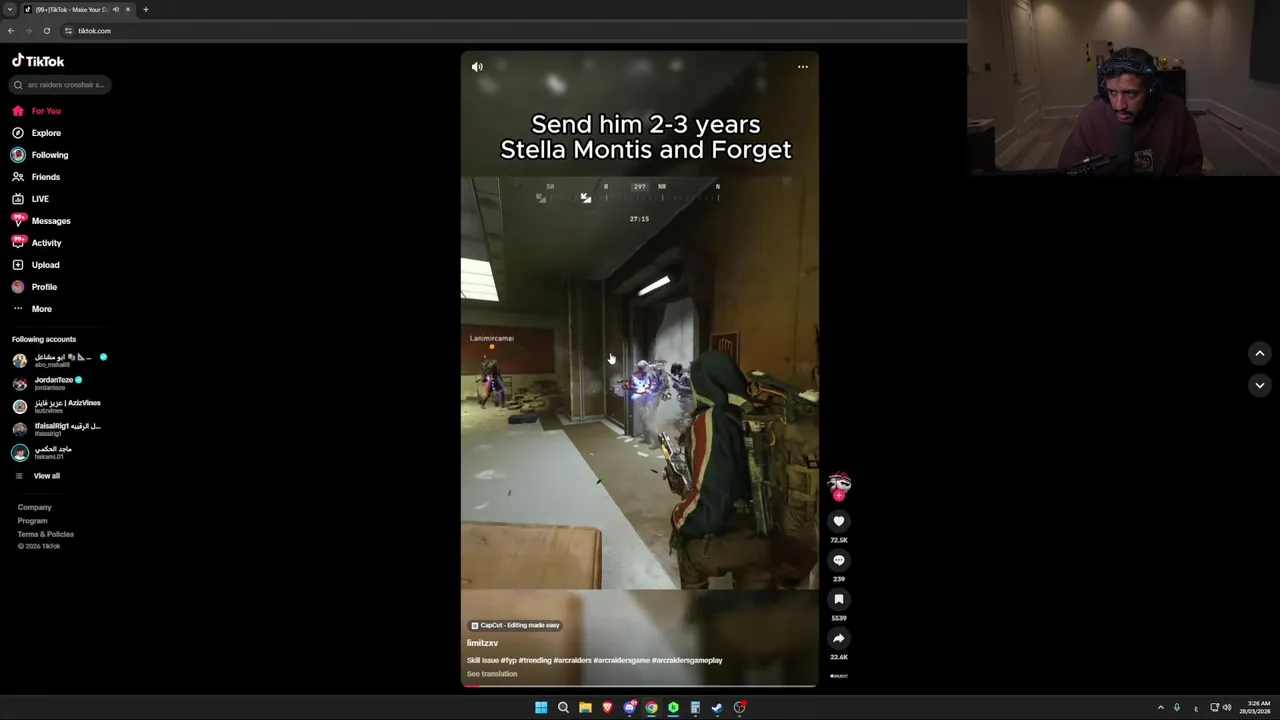The image size is (1280, 720).
Task: Open ifaisalrig1 following account
Action: 57,429
